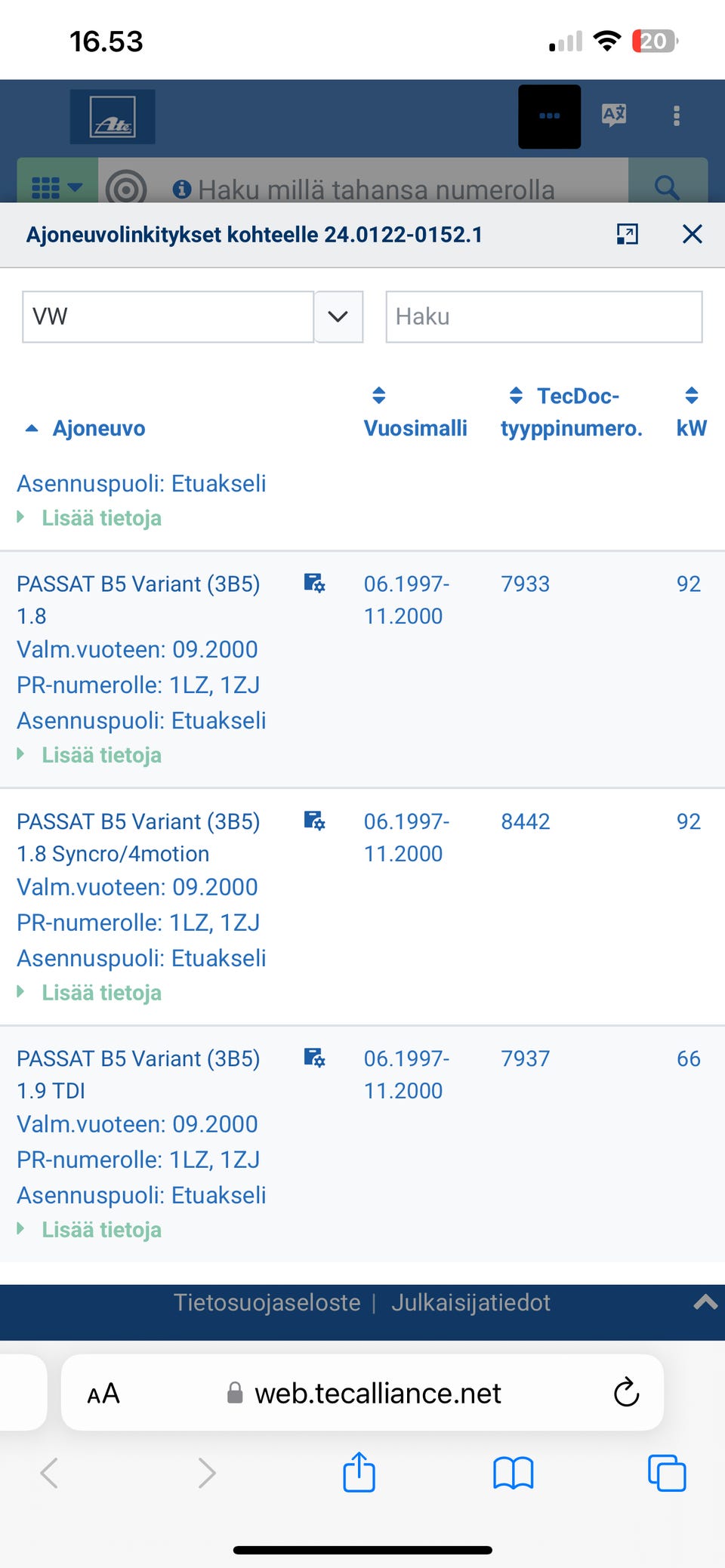725x1568 pixels.
Task: Open Safari bookmarks book icon
Action: click(513, 1472)
